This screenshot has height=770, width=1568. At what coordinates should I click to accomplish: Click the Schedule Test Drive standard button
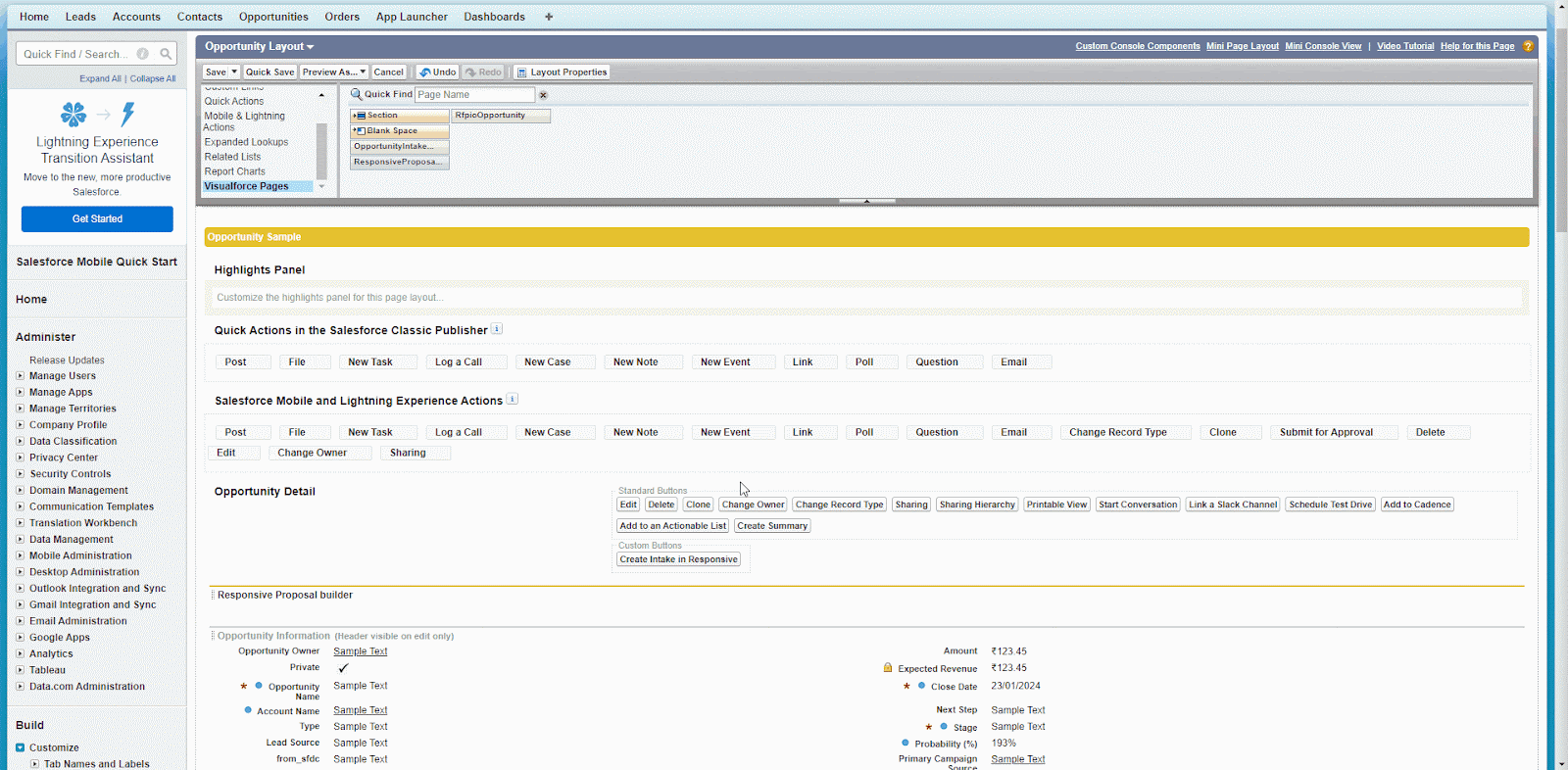[1330, 505]
